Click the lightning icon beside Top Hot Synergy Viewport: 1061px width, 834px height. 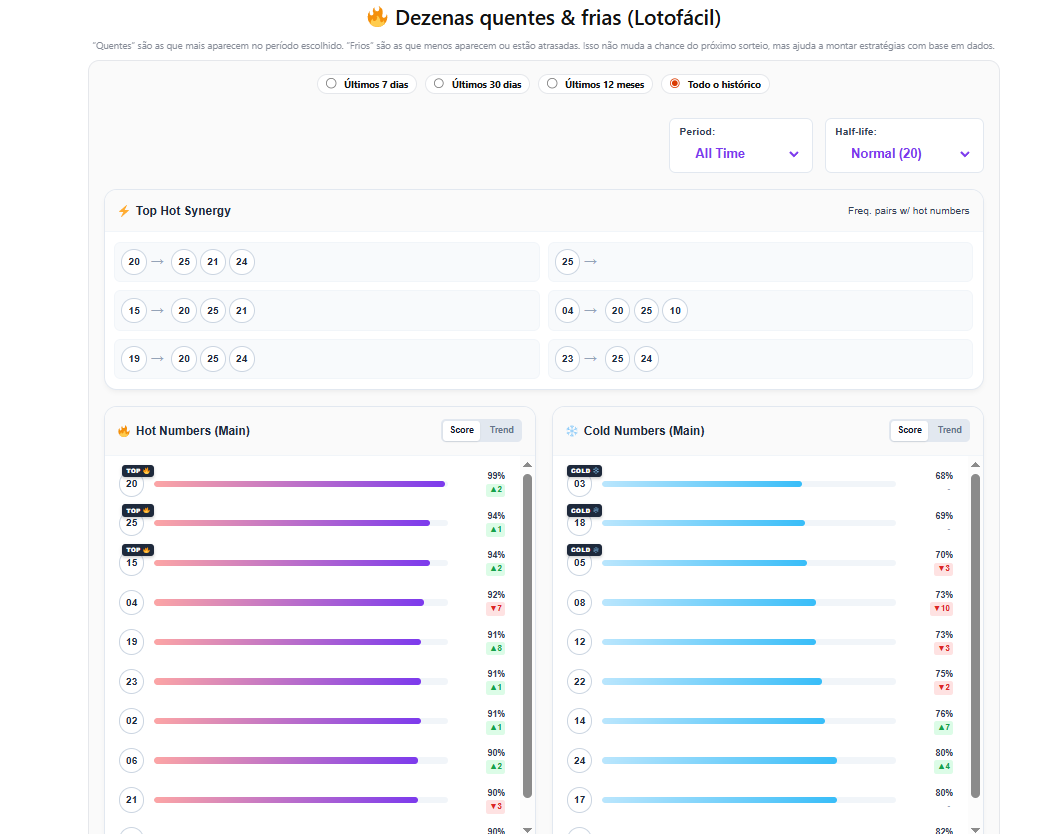point(124,211)
